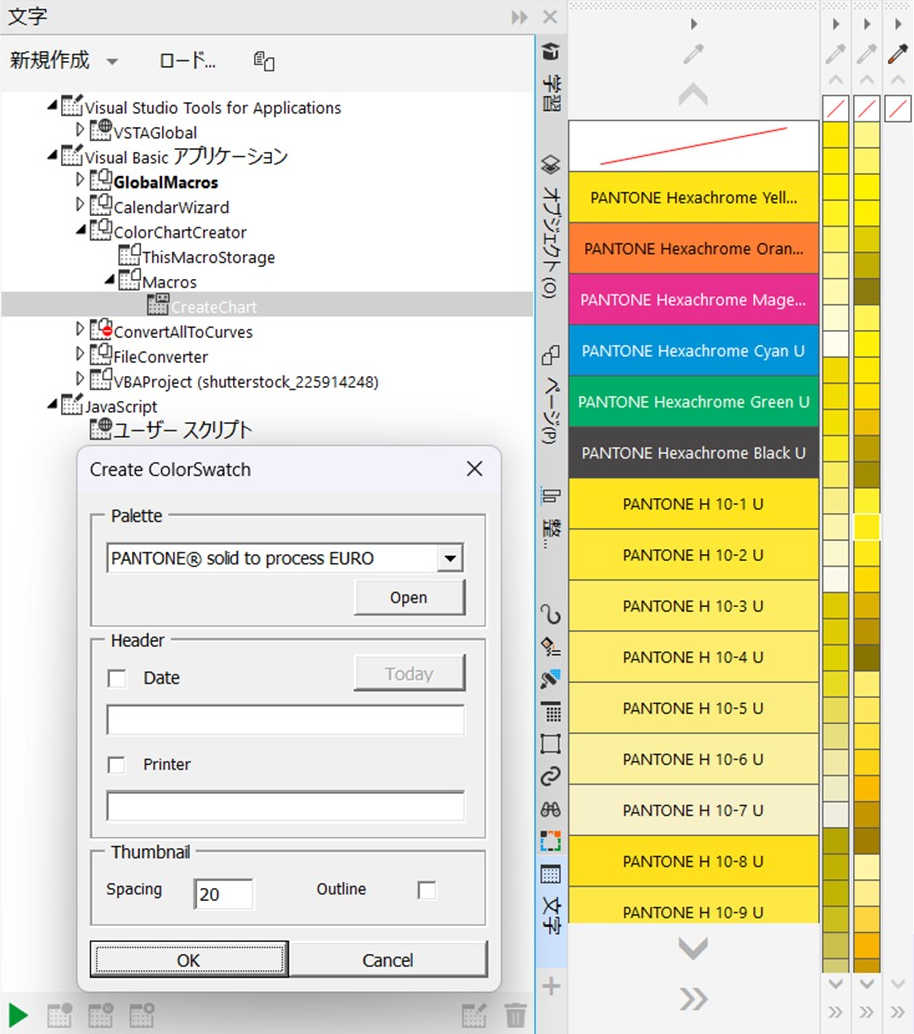Open the 新規作成 menu
Viewport: 914px width, 1034px height.
click(64, 61)
